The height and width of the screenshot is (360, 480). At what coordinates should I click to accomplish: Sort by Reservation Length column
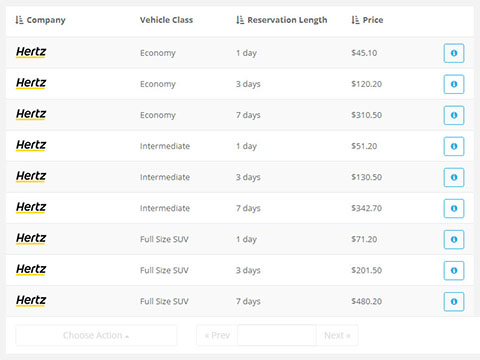[282, 20]
